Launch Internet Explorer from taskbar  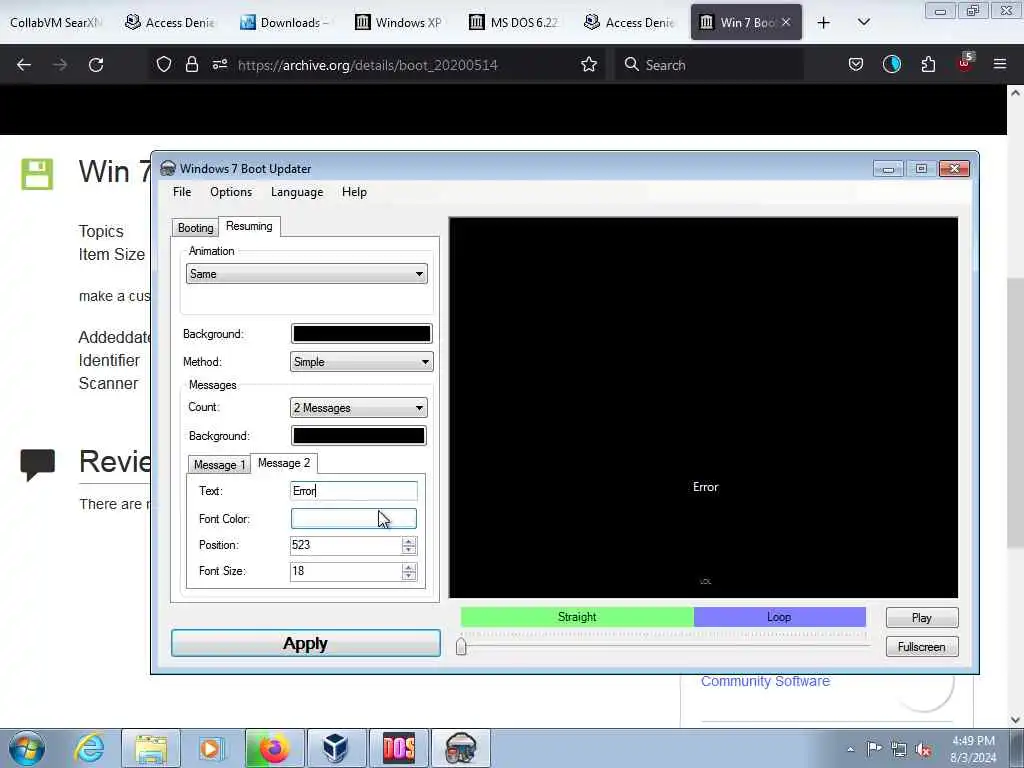(x=89, y=748)
